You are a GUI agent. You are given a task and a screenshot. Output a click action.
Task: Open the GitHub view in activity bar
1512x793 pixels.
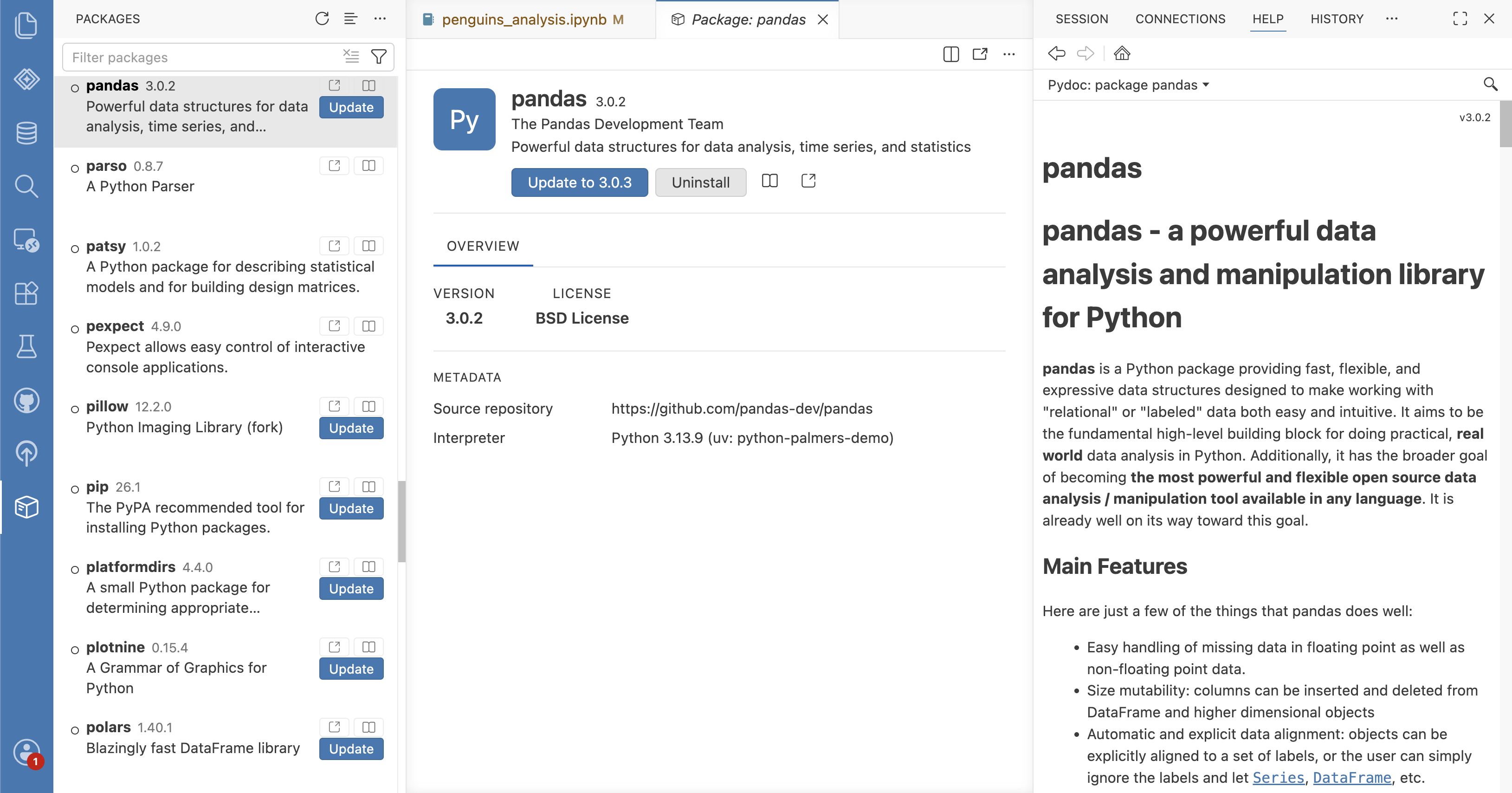(x=26, y=400)
